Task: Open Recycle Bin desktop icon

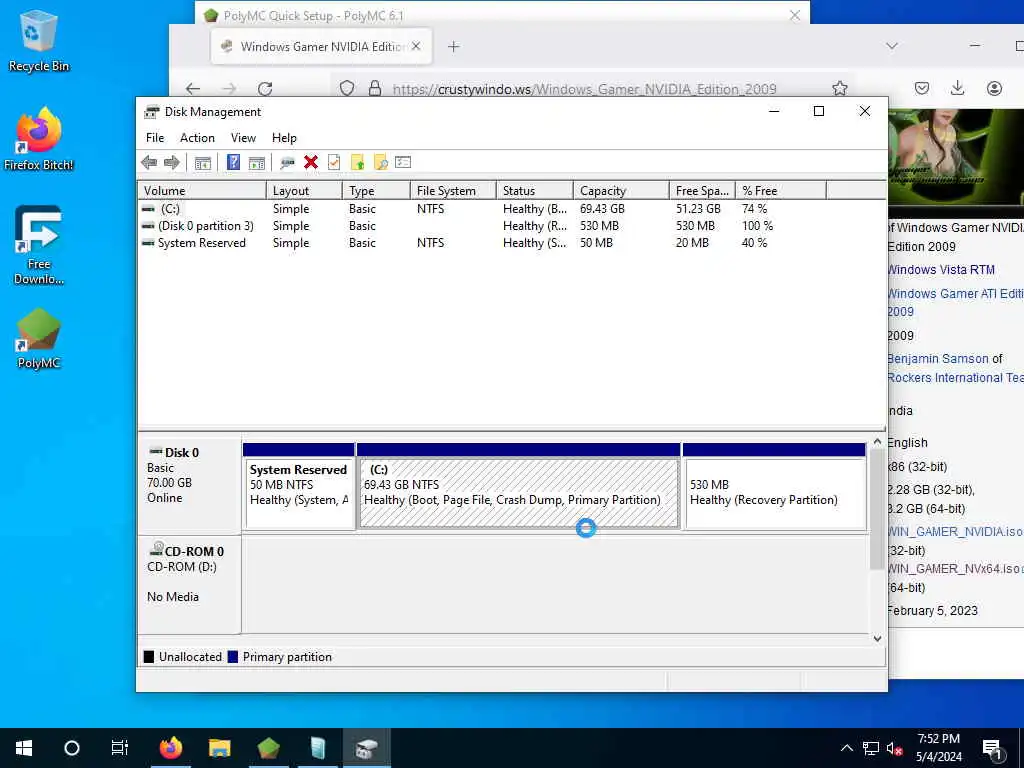Action: pyautogui.click(x=39, y=41)
